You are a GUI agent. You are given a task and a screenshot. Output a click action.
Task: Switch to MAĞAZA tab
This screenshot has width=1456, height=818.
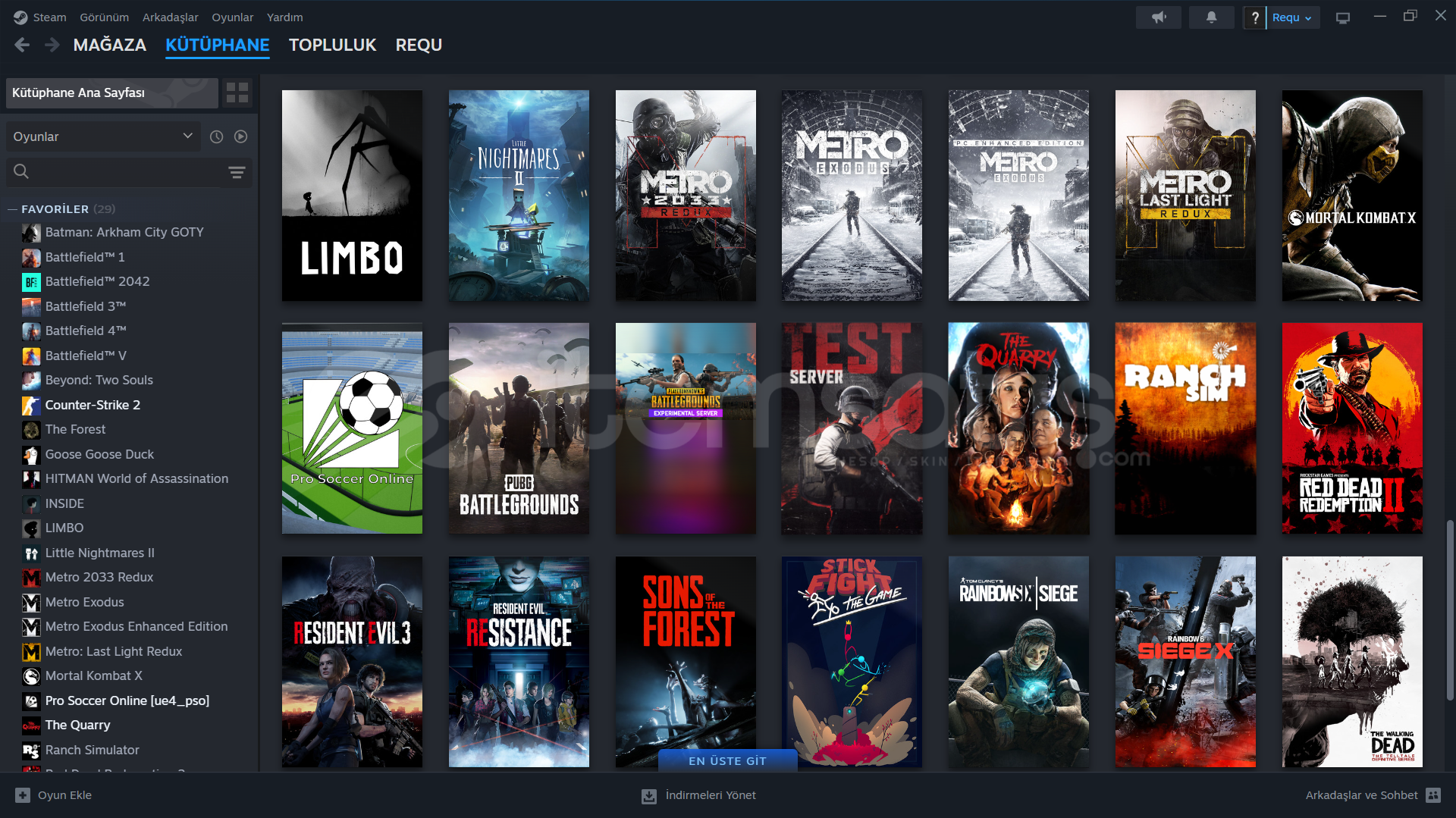point(110,45)
